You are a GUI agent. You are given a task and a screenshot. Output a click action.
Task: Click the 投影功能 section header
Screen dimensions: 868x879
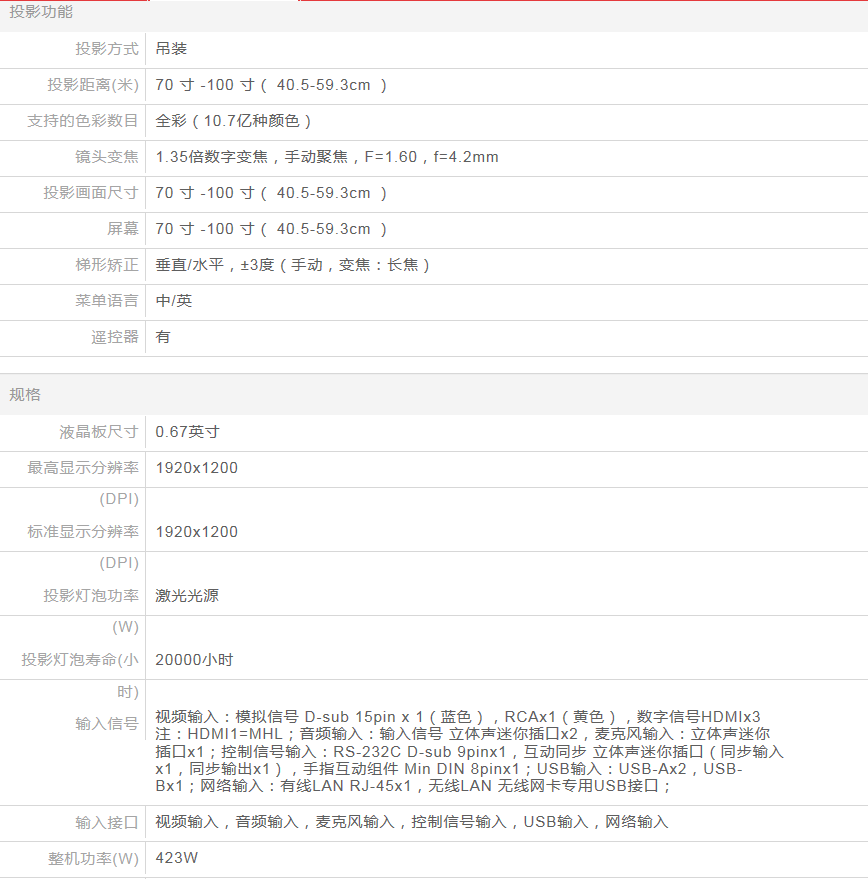tap(41, 12)
